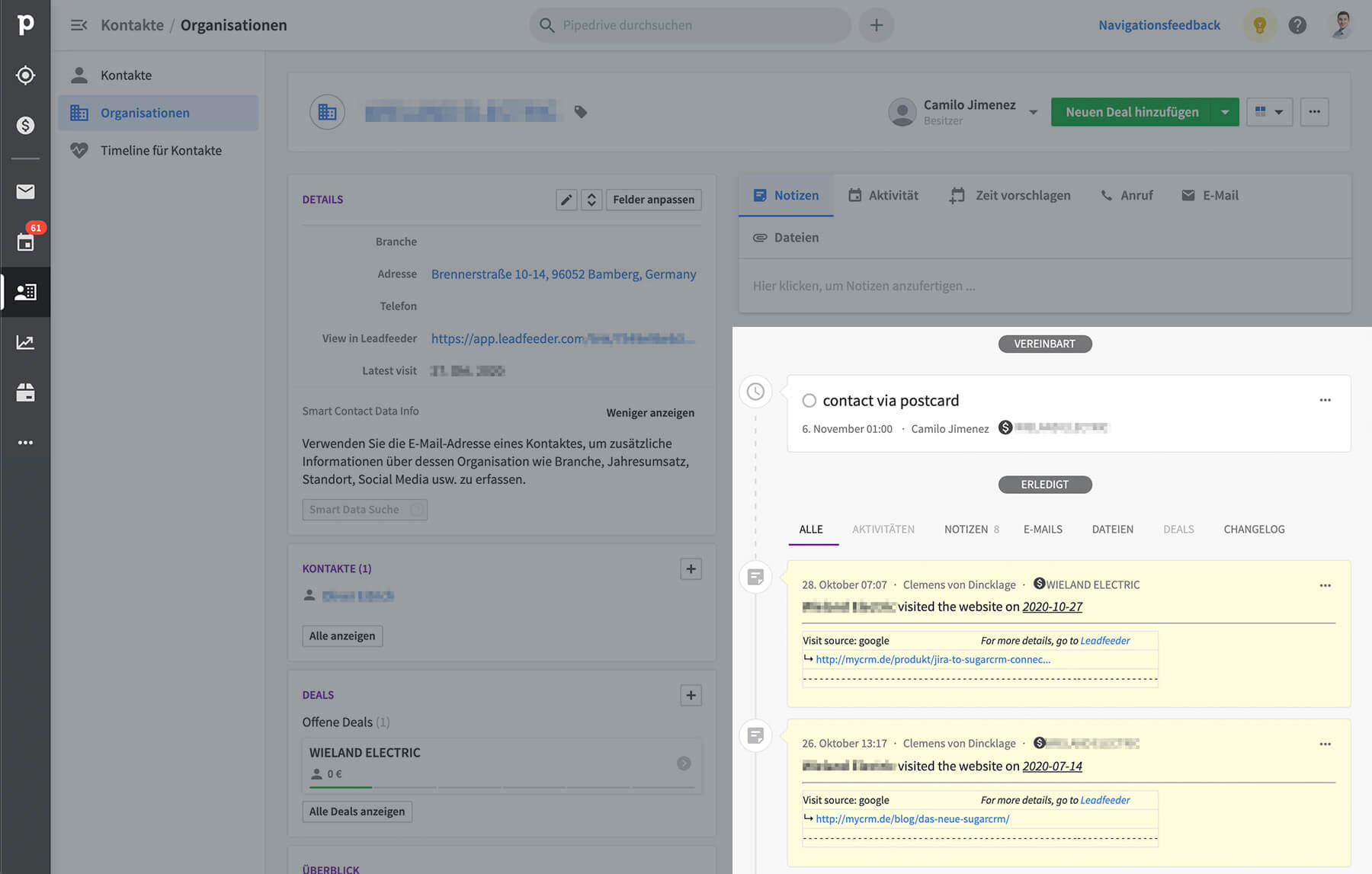1372x874 pixels.
Task: Expand the owner Camilo Jimenez dropdown
Action: point(1033,112)
